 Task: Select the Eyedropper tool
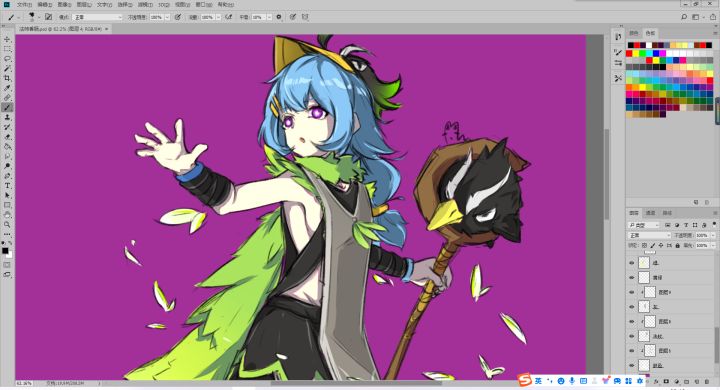click(7, 88)
